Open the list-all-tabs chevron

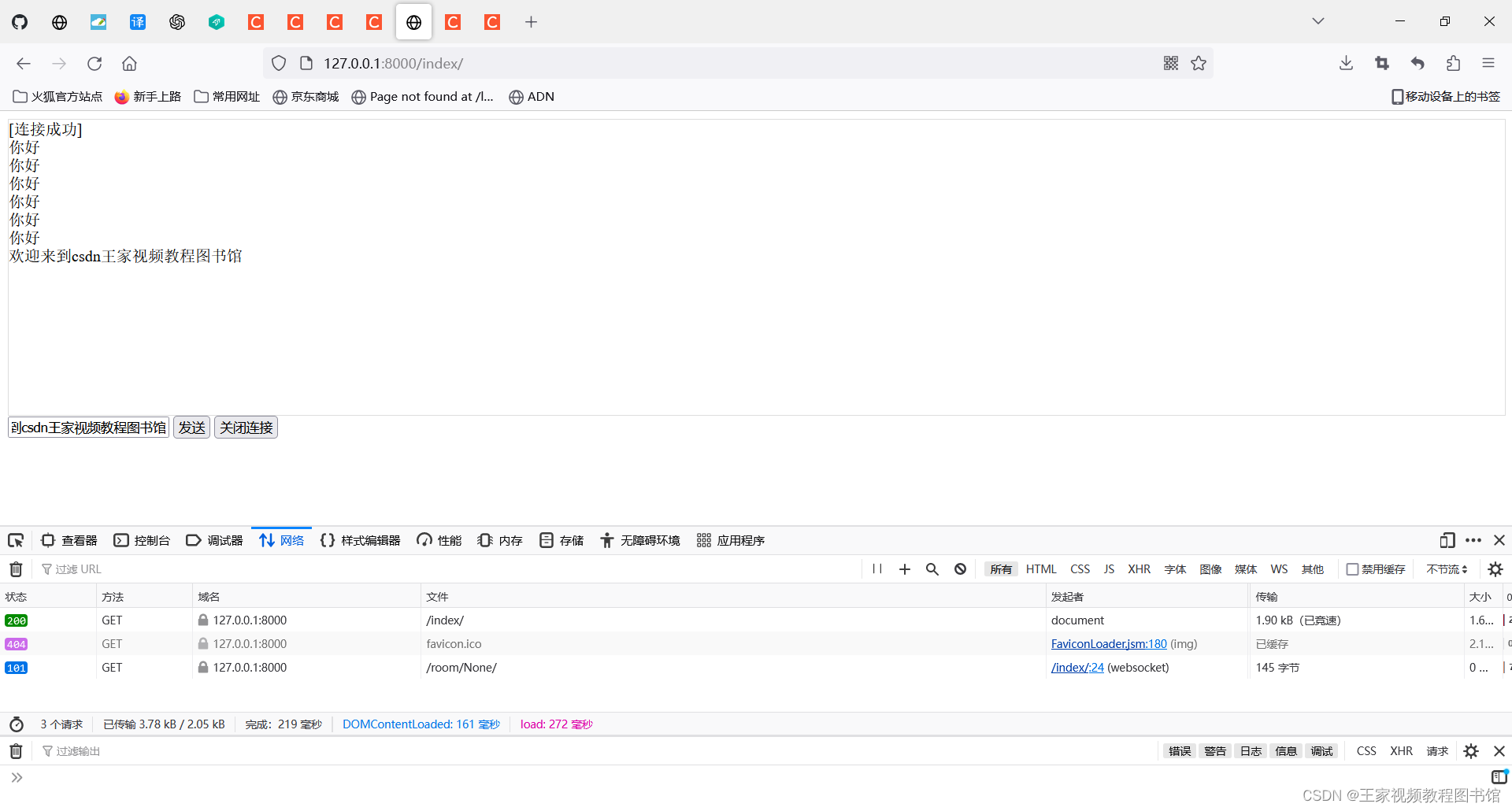pyautogui.click(x=1317, y=20)
